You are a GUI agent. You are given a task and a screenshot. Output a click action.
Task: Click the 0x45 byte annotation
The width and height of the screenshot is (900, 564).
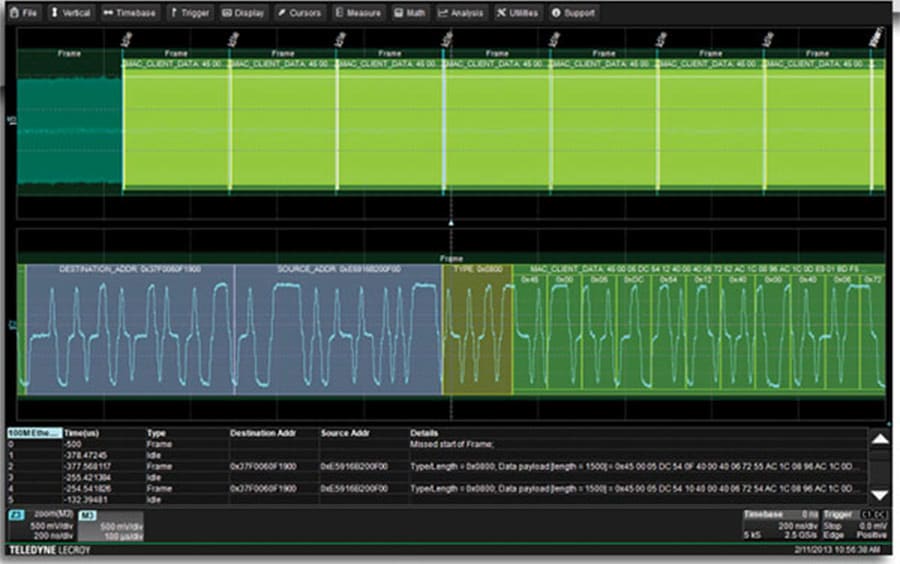click(x=530, y=279)
